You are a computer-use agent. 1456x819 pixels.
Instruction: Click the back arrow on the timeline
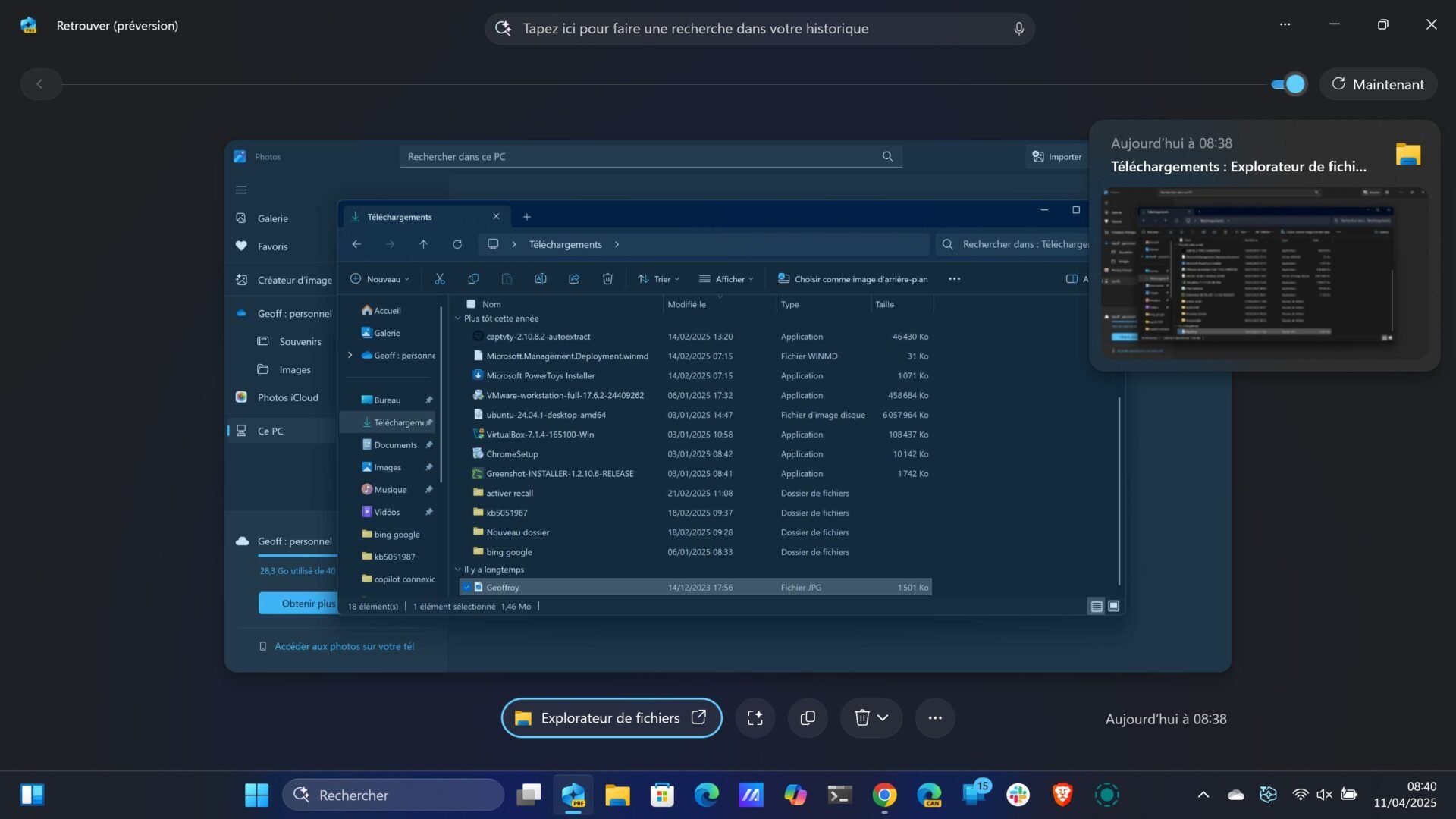click(39, 84)
